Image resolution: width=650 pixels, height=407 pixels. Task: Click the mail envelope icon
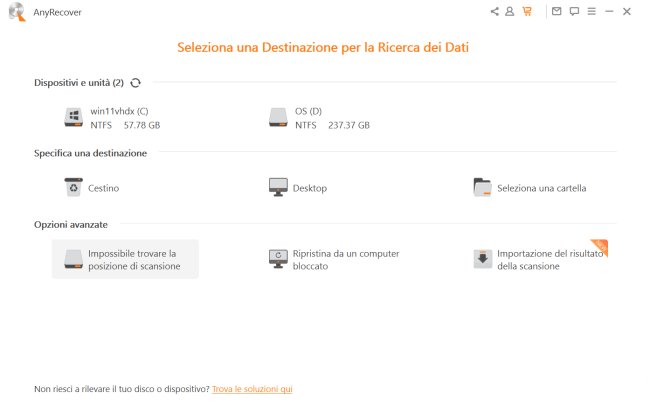(557, 12)
